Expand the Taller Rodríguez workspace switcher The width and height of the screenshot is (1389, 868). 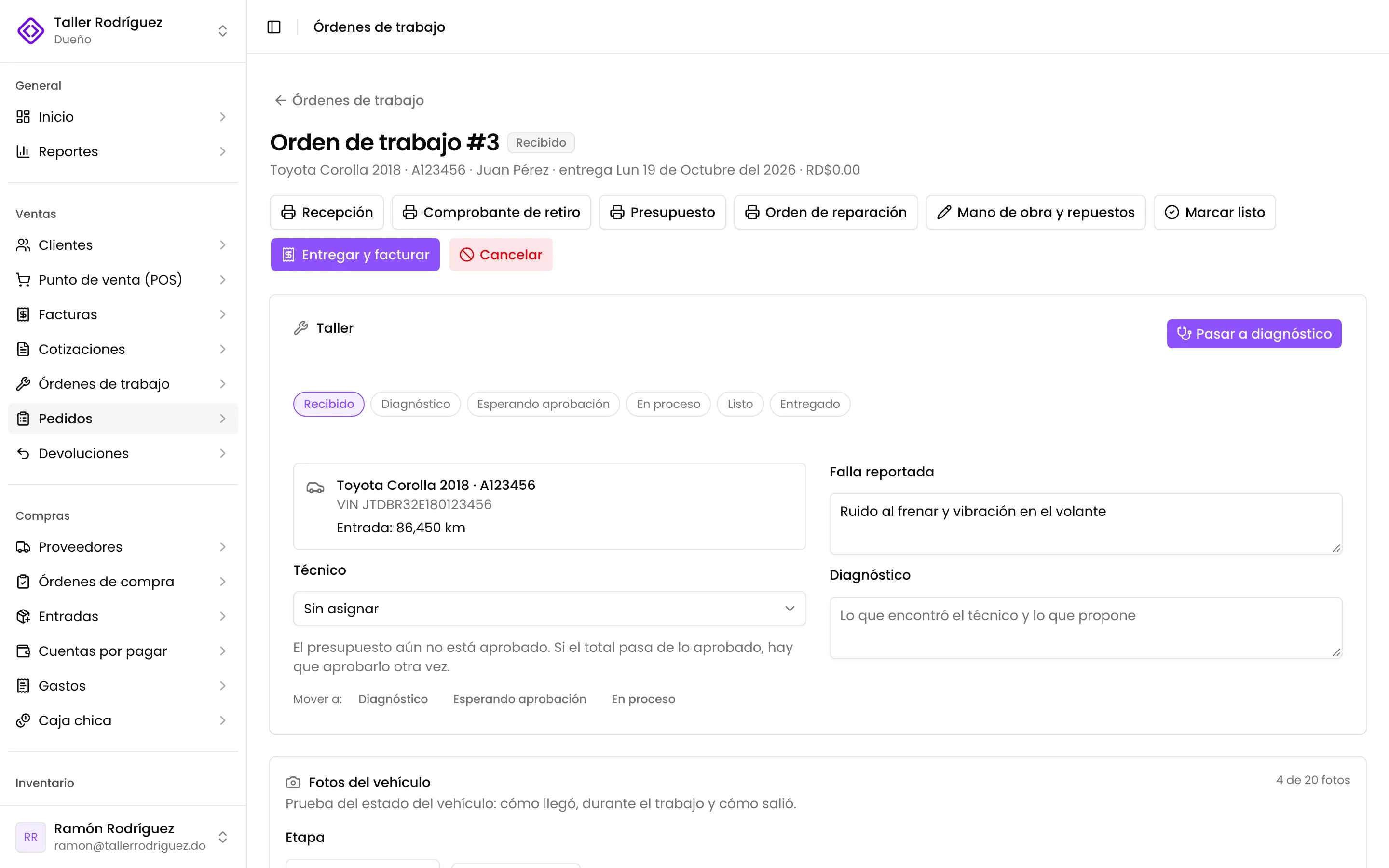pyautogui.click(x=223, y=30)
